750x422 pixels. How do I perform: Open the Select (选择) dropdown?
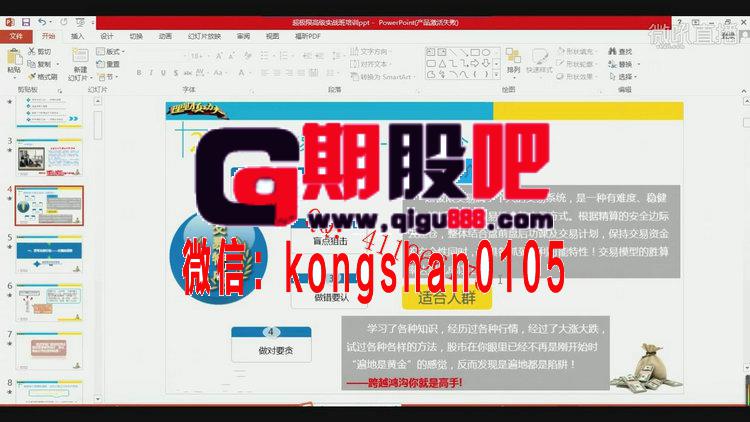click(622, 77)
